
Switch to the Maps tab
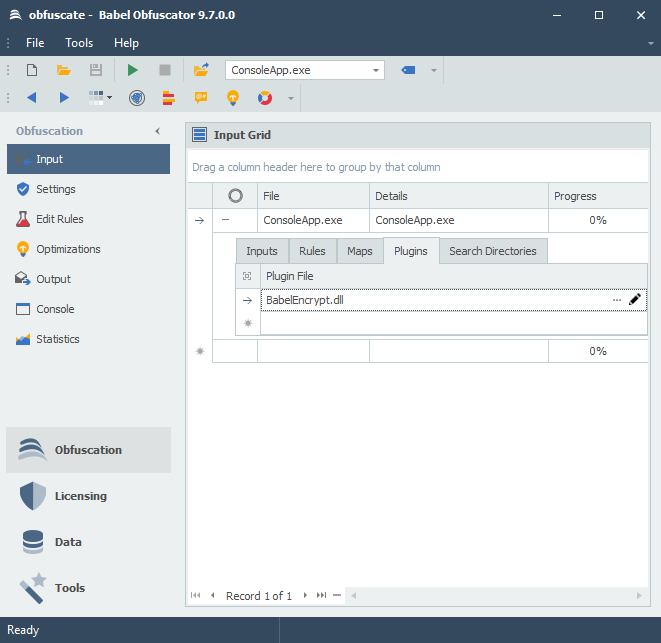tap(360, 251)
